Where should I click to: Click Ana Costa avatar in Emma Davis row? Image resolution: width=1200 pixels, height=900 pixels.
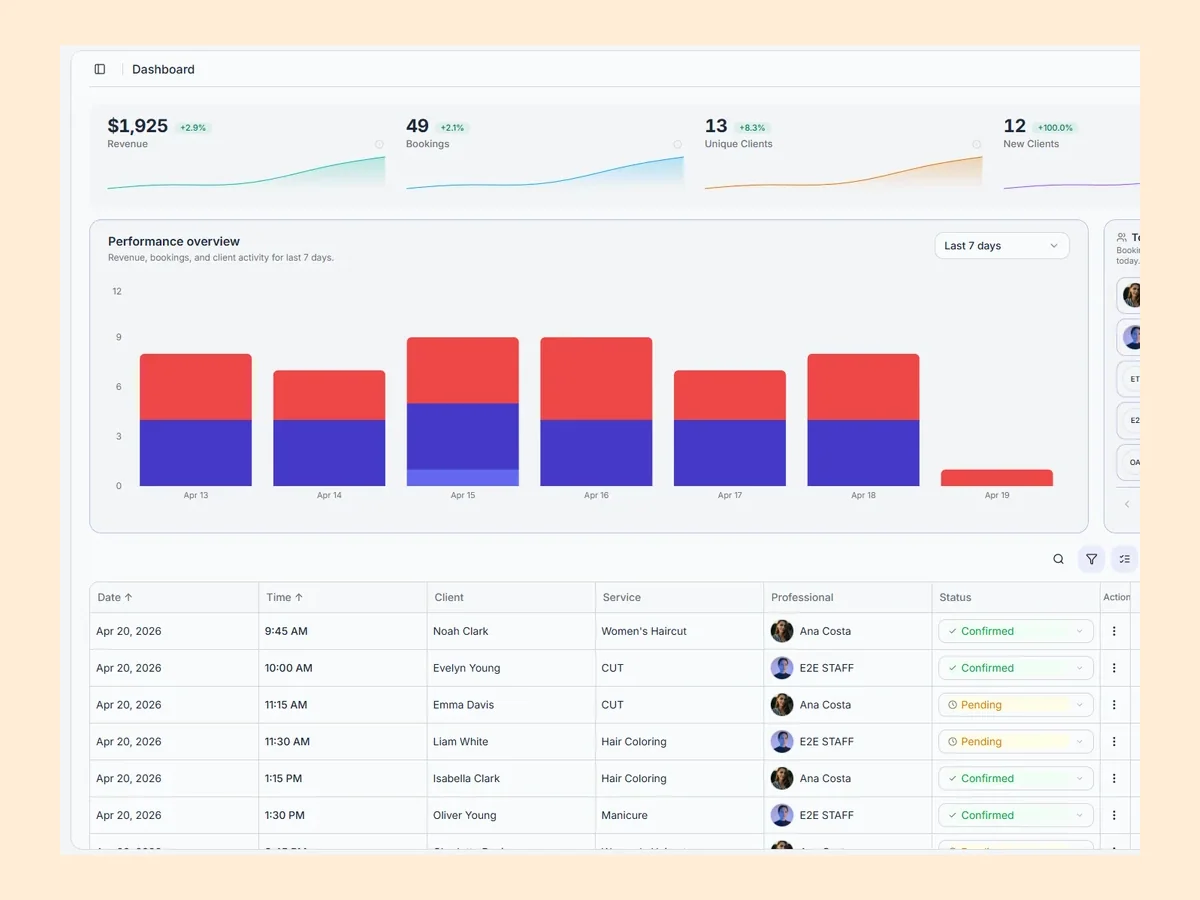pyautogui.click(x=782, y=705)
